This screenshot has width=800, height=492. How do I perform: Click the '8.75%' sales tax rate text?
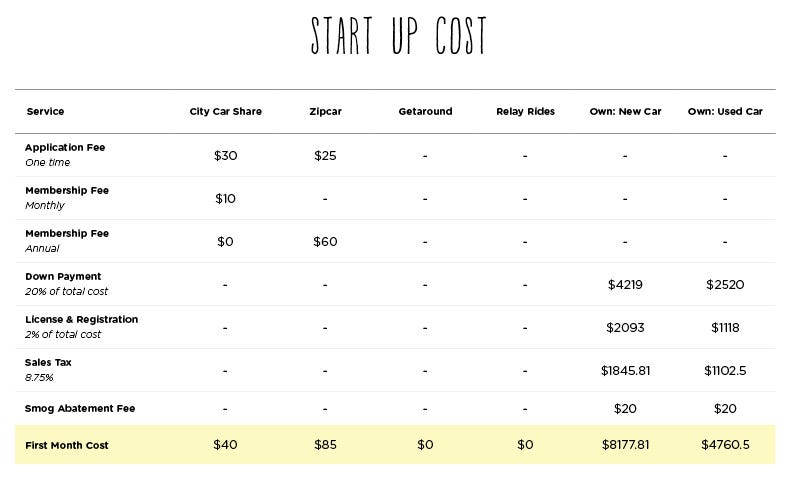coord(39,378)
